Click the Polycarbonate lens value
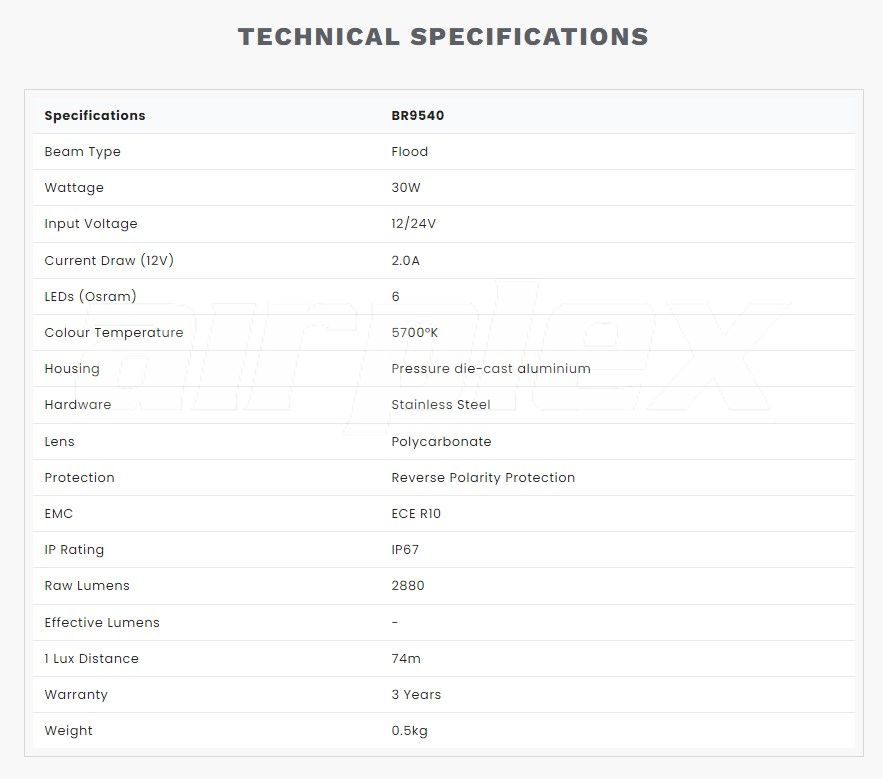Image resolution: width=883 pixels, height=779 pixels. click(441, 442)
